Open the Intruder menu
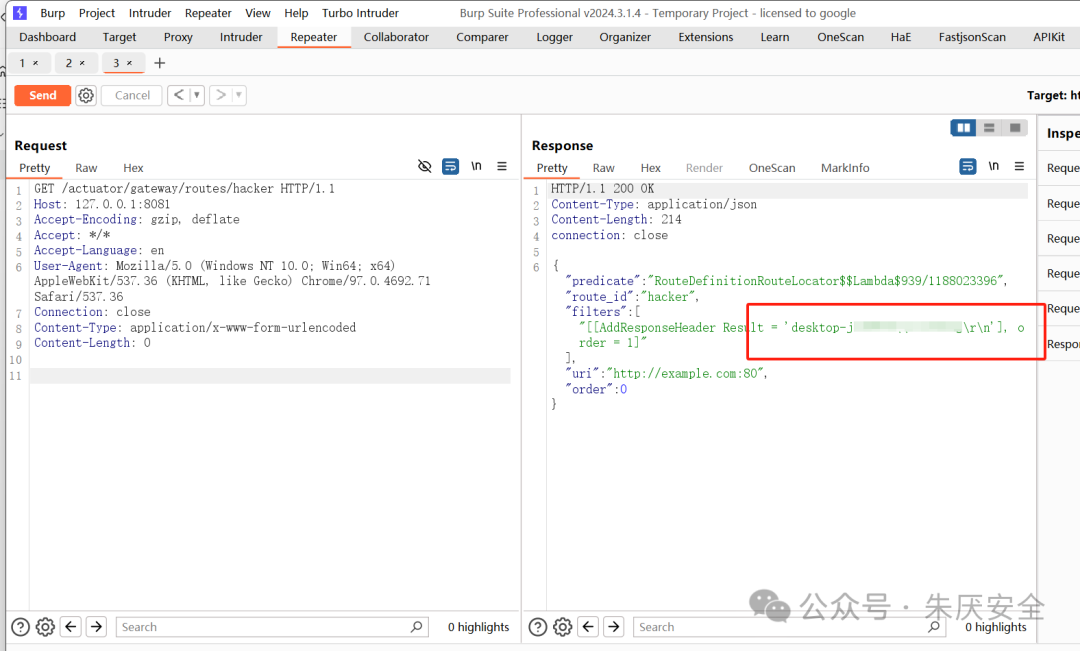1080x651 pixels. pos(149,13)
